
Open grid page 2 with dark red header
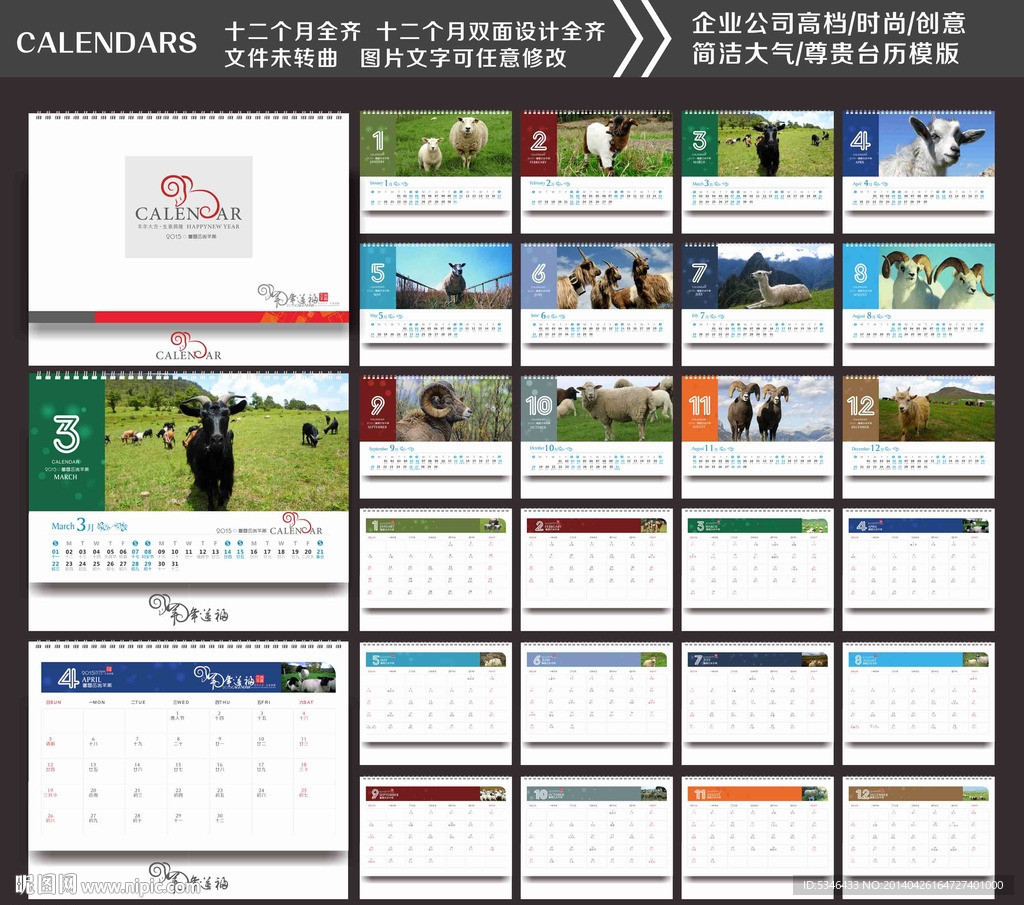click(x=596, y=569)
